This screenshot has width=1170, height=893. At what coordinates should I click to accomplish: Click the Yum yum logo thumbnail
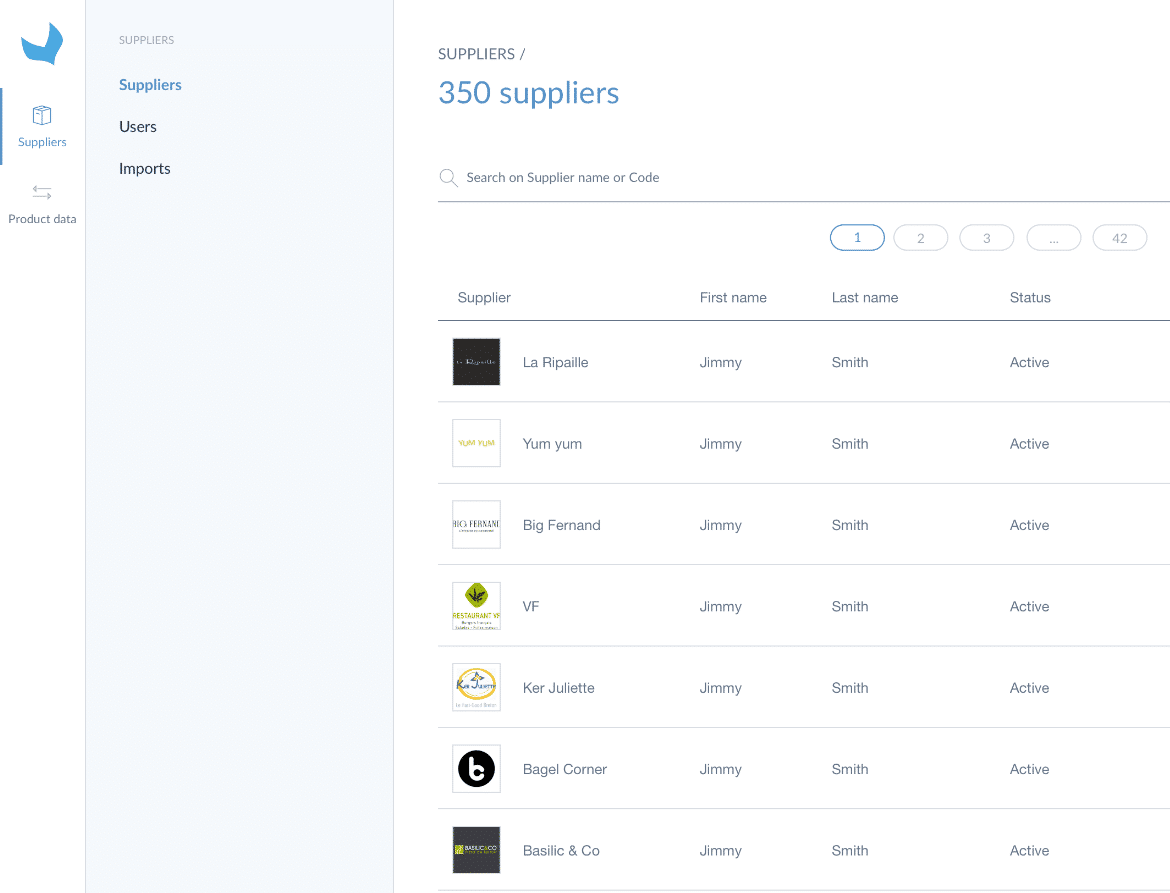(476, 443)
